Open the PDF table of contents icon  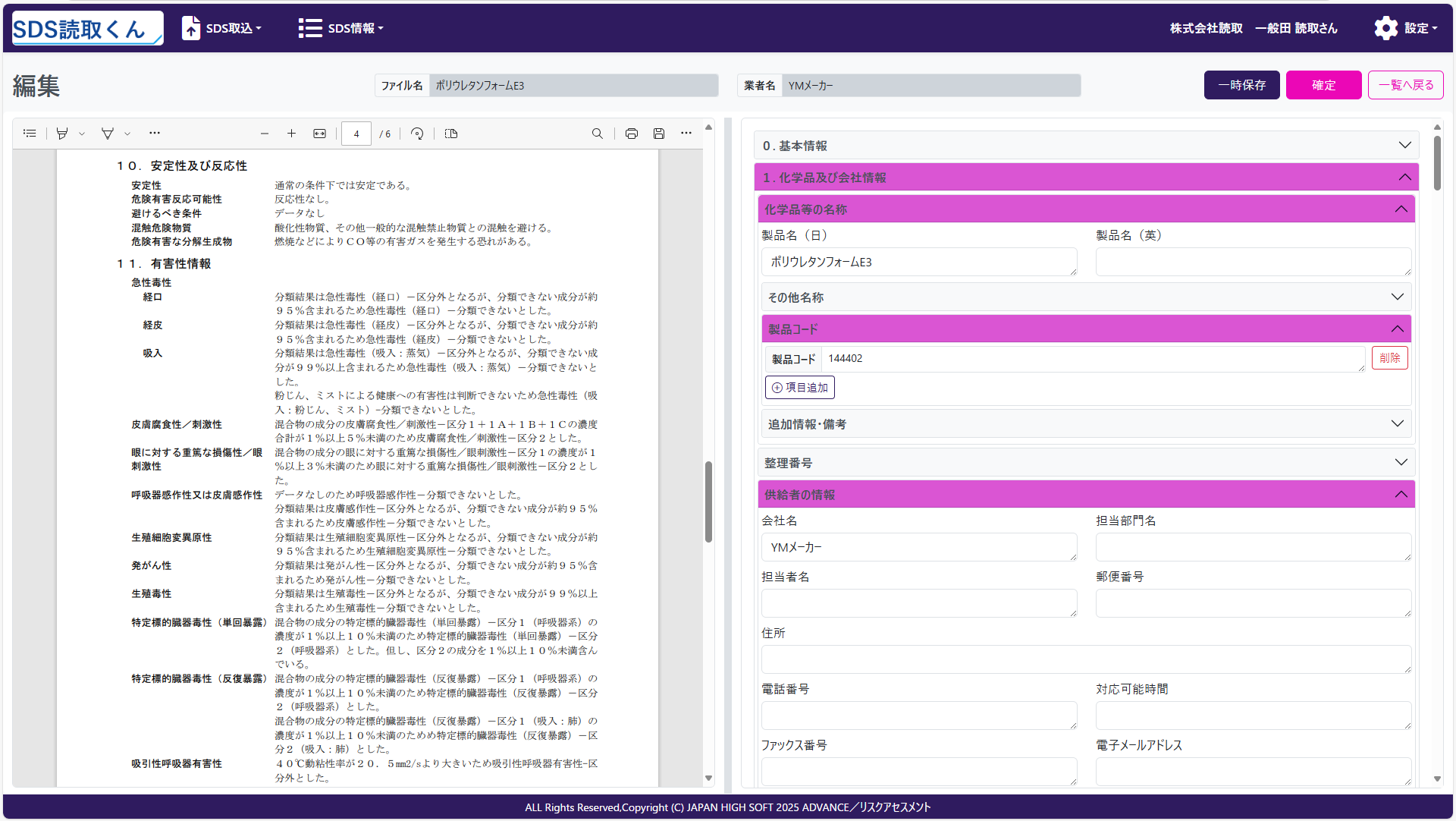pyautogui.click(x=30, y=134)
